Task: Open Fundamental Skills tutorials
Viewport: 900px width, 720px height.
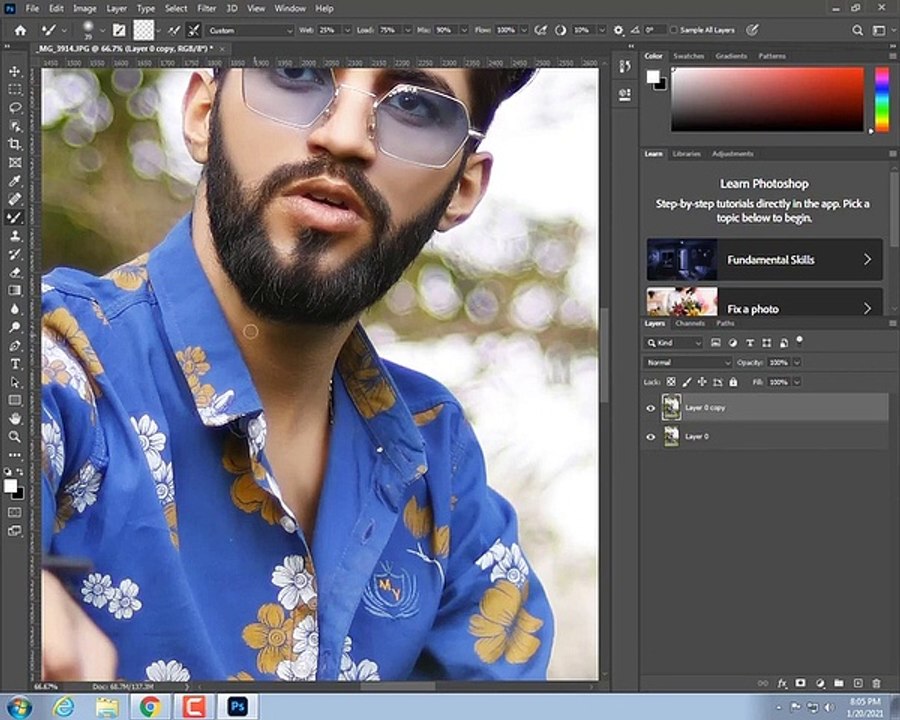Action: (x=765, y=260)
